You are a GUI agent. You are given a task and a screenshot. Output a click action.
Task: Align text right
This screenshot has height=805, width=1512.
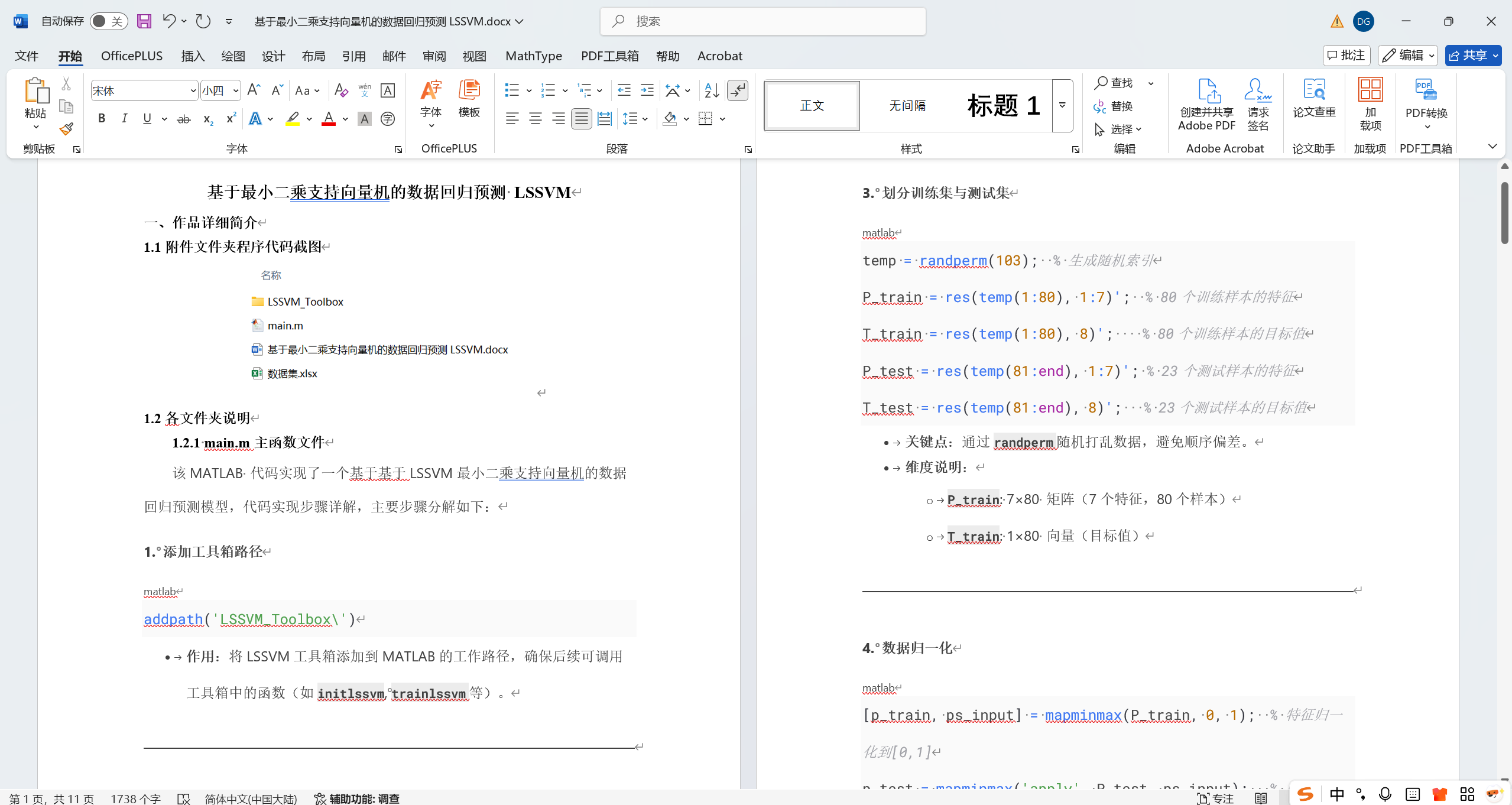[x=559, y=119]
